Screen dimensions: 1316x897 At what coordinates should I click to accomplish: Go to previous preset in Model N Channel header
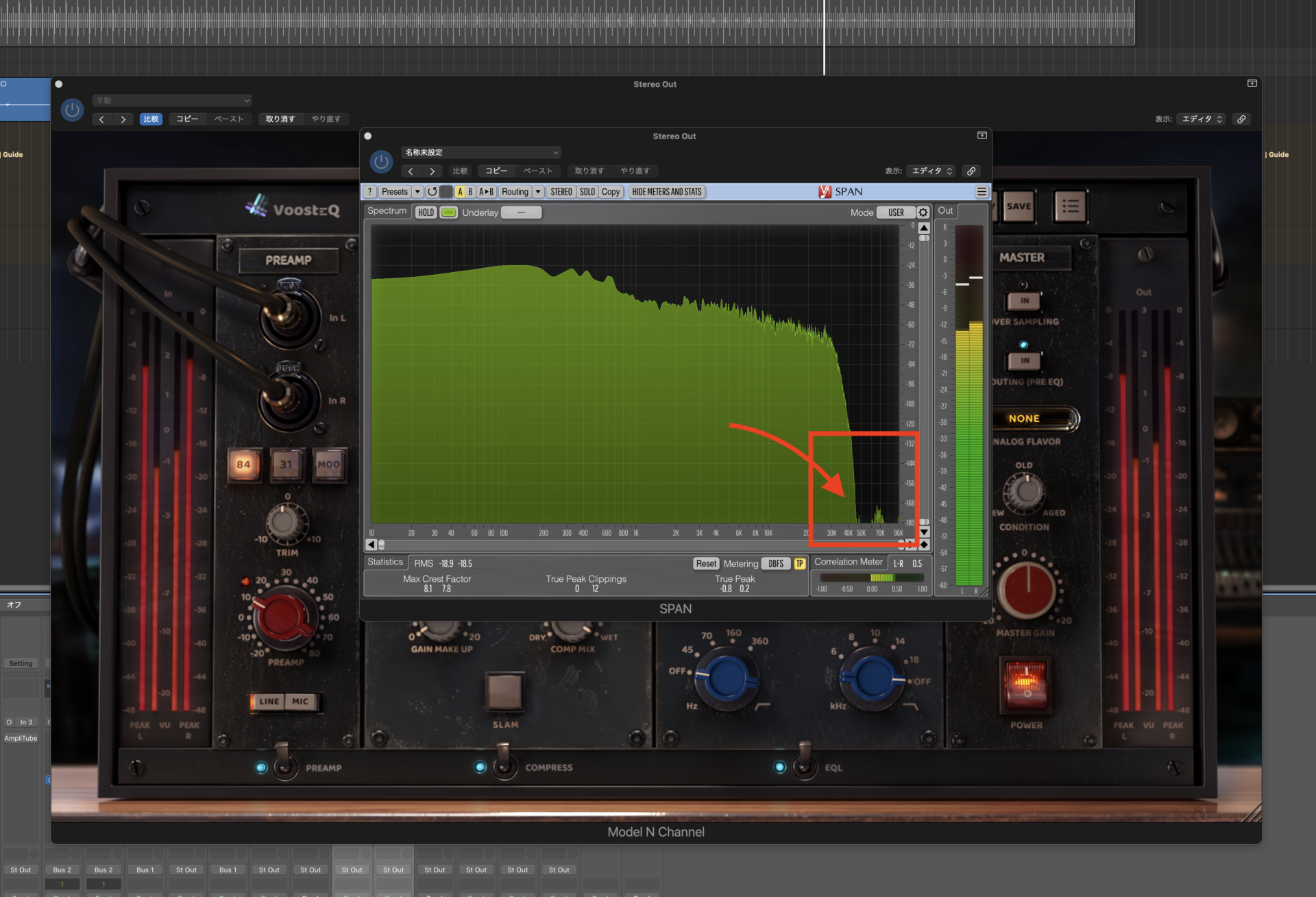[x=101, y=119]
